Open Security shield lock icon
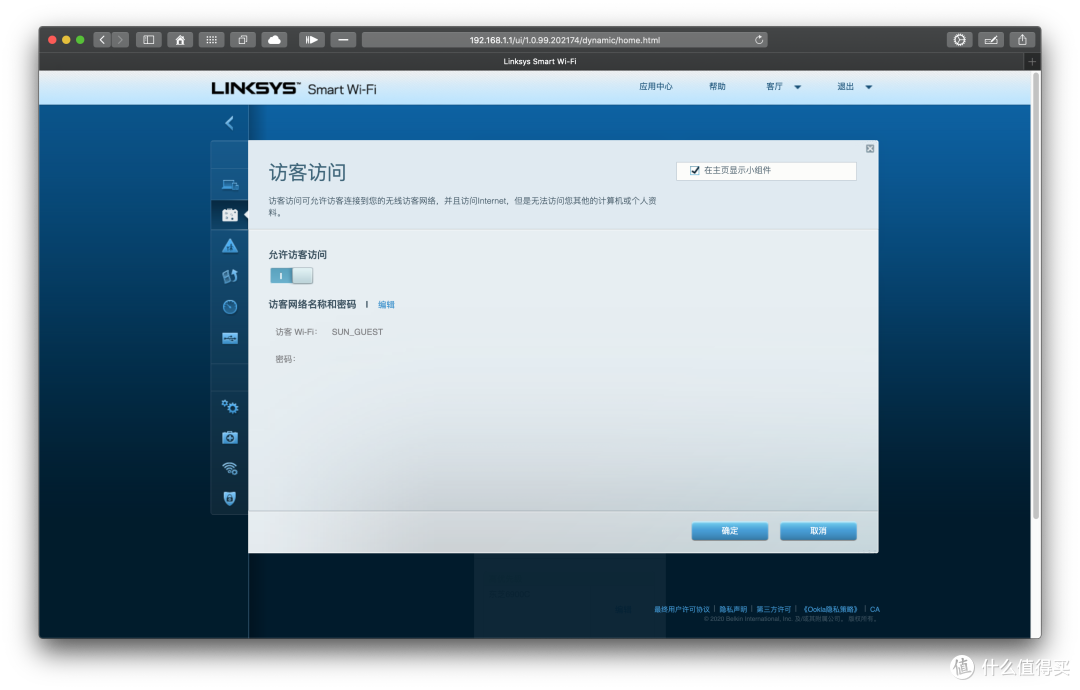1080x690 pixels. [230, 498]
